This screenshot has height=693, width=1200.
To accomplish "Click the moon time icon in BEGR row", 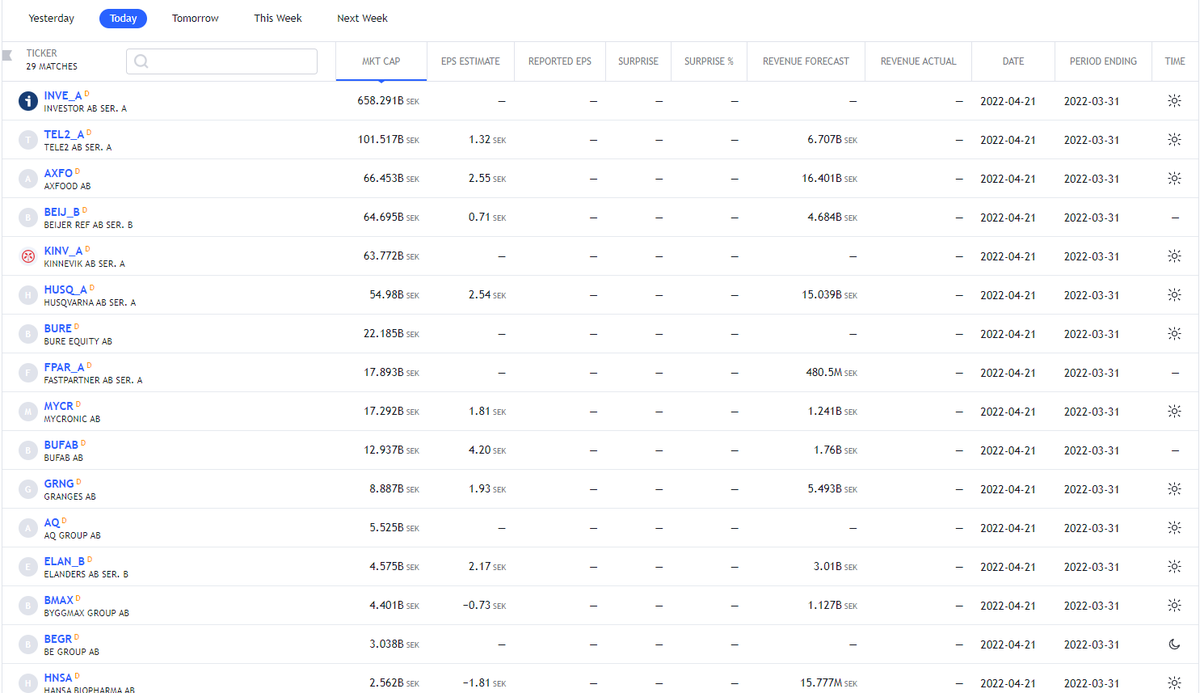I will [x=1175, y=644].
